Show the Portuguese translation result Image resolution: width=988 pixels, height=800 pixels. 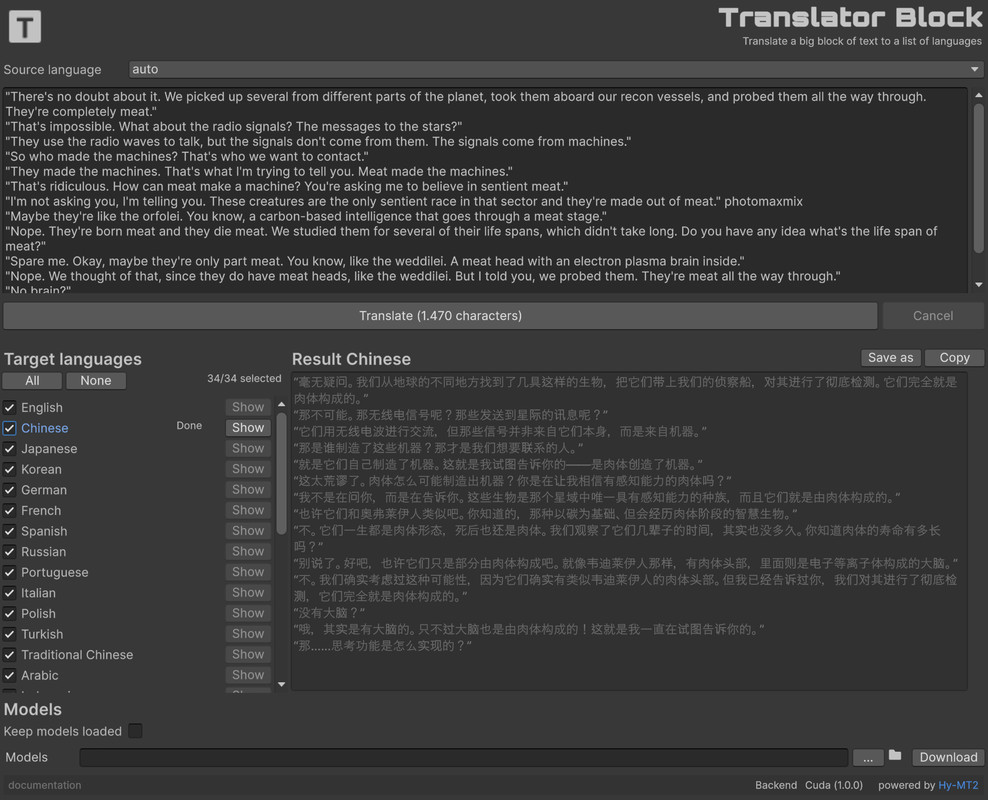point(248,572)
